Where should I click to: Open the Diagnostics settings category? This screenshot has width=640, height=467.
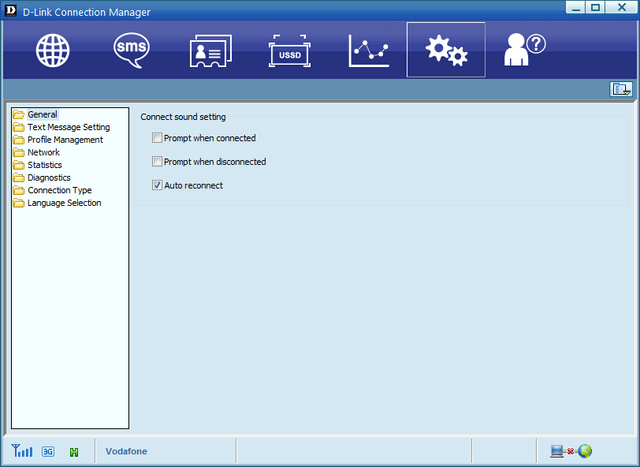[x=49, y=178]
